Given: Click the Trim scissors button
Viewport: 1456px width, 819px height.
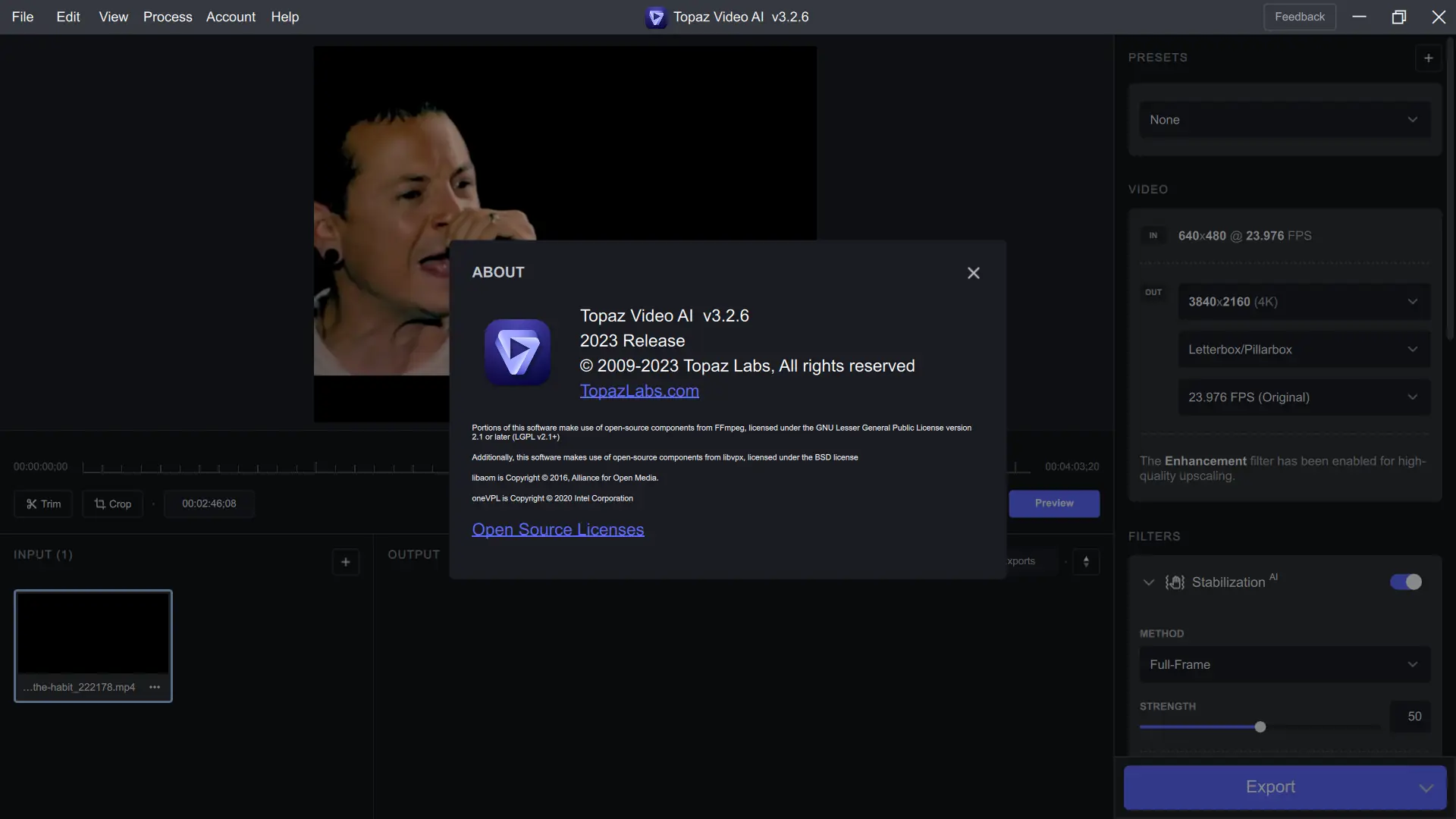Looking at the screenshot, I should [x=43, y=504].
